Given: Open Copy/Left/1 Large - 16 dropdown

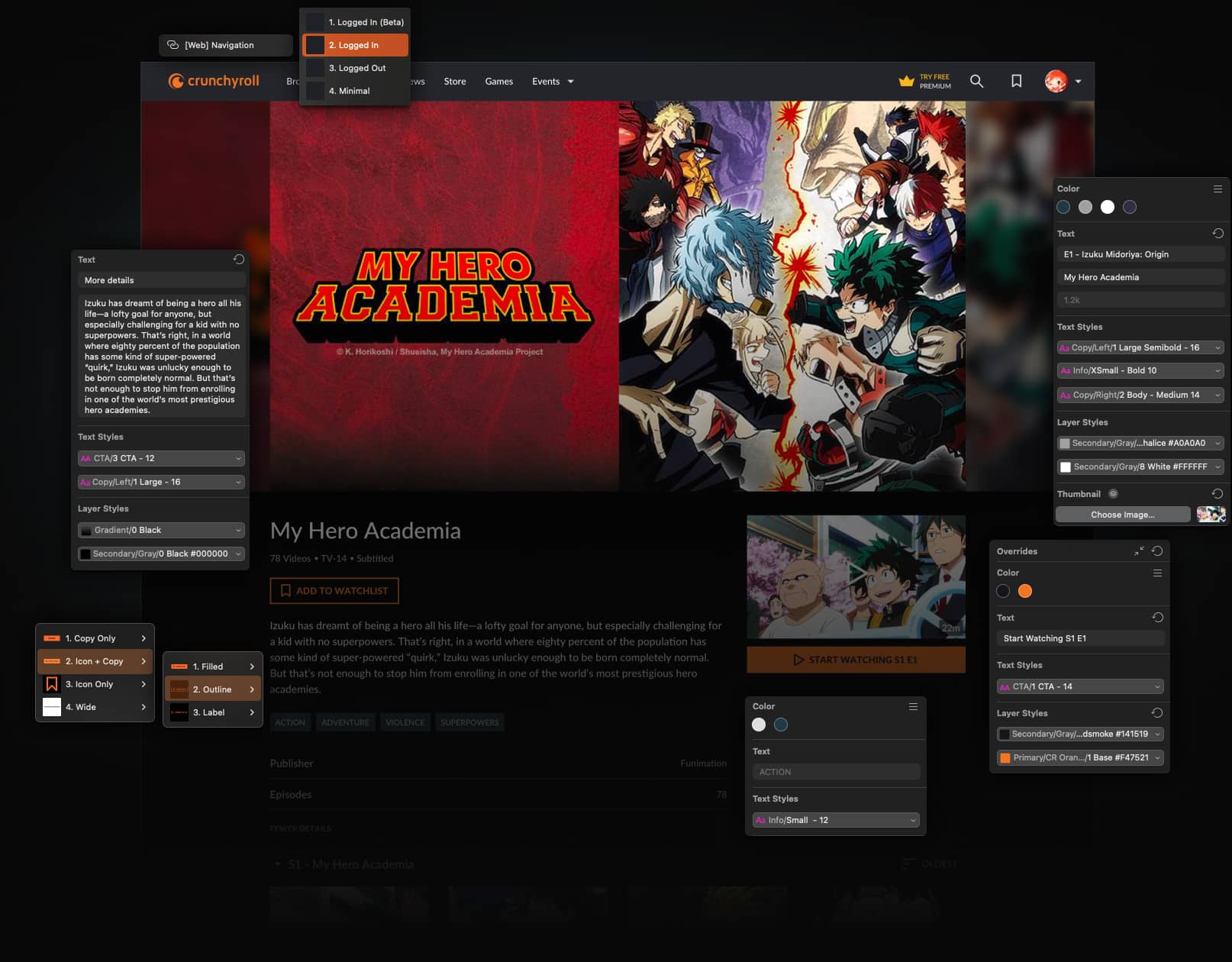Looking at the screenshot, I should (161, 482).
